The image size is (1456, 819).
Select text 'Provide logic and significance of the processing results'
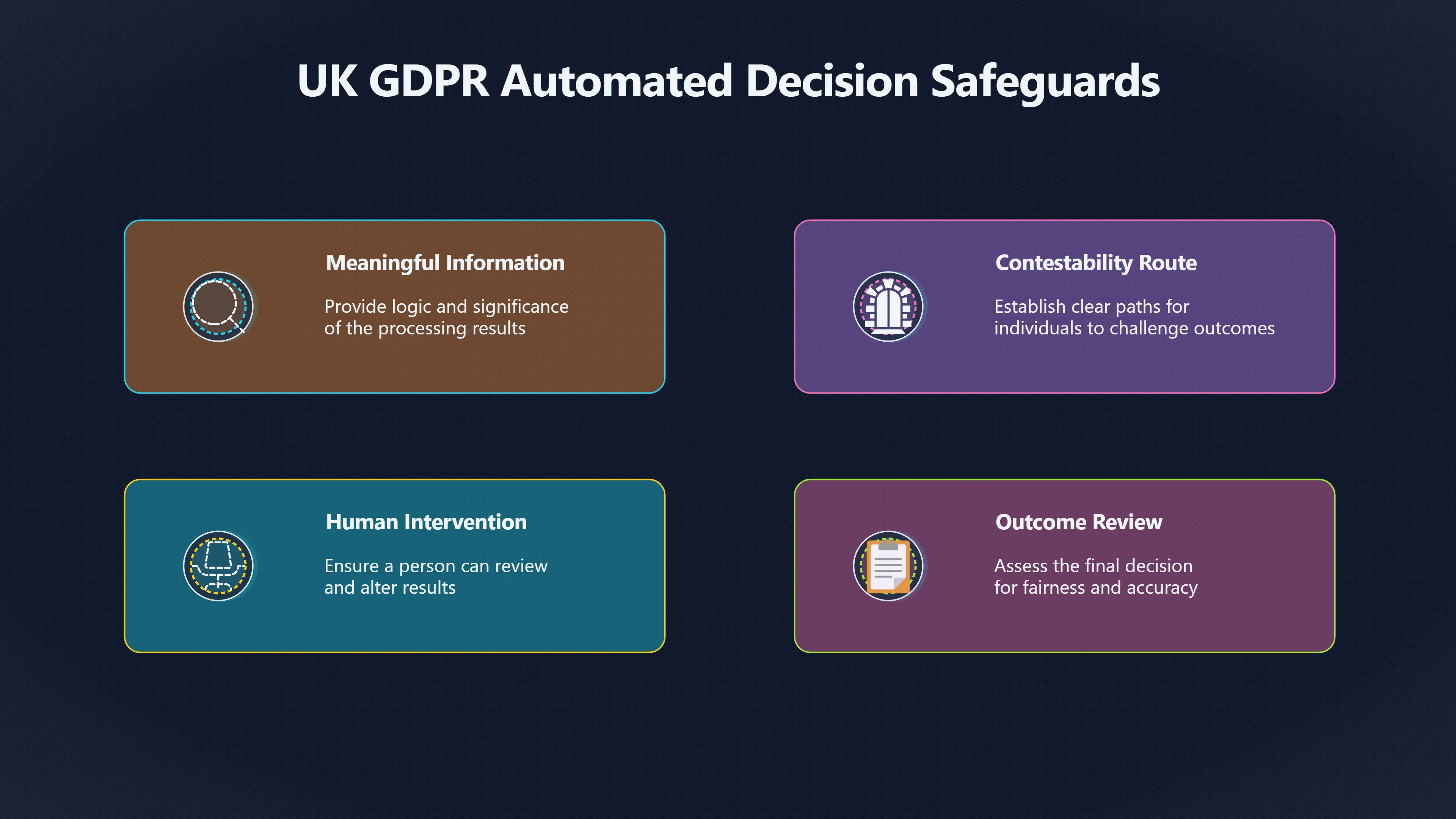tap(447, 317)
